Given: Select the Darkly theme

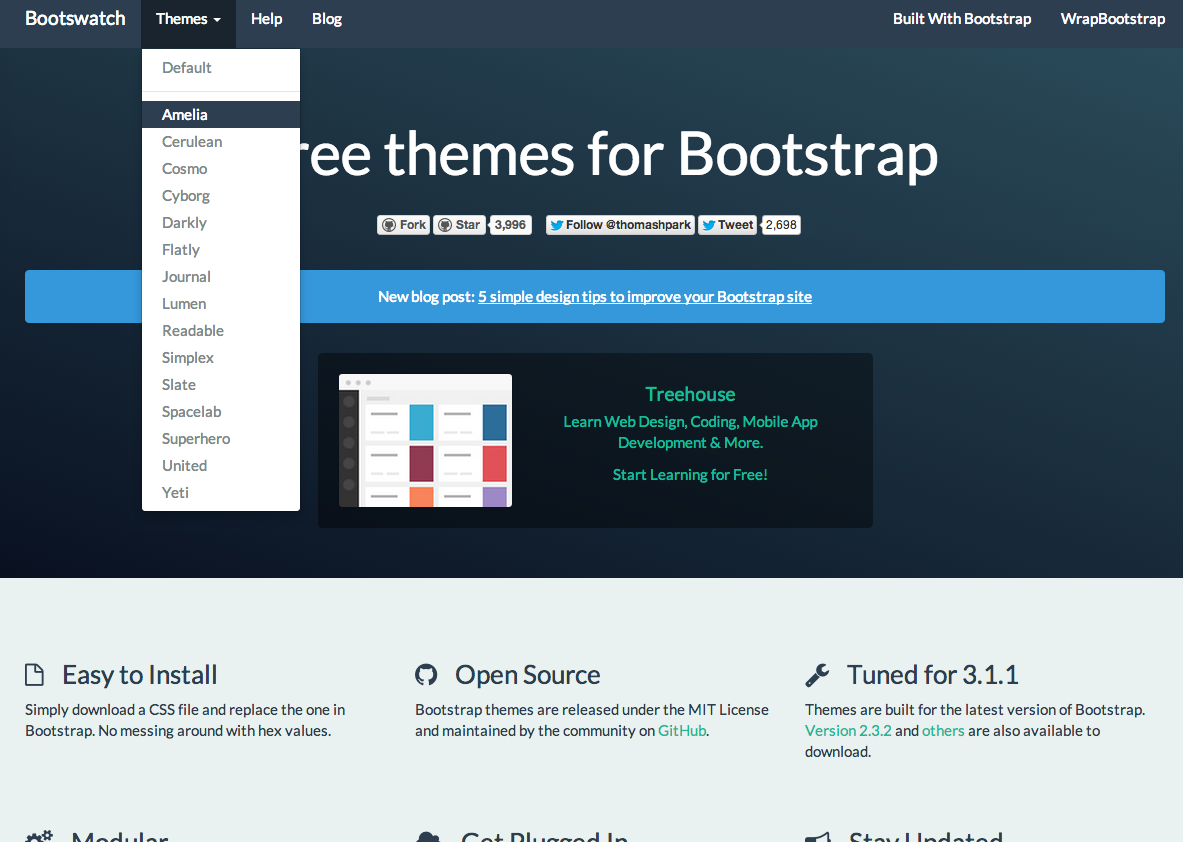Looking at the screenshot, I should point(221,223).
